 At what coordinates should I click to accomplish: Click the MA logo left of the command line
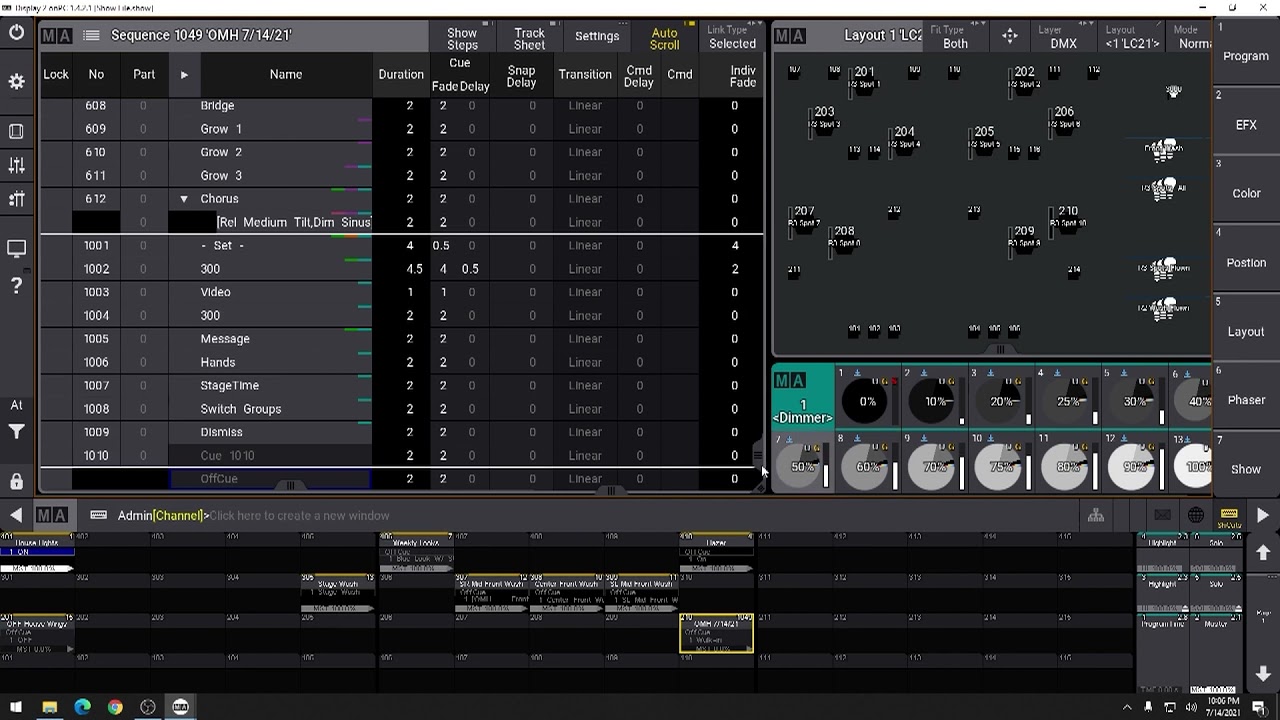[52, 515]
